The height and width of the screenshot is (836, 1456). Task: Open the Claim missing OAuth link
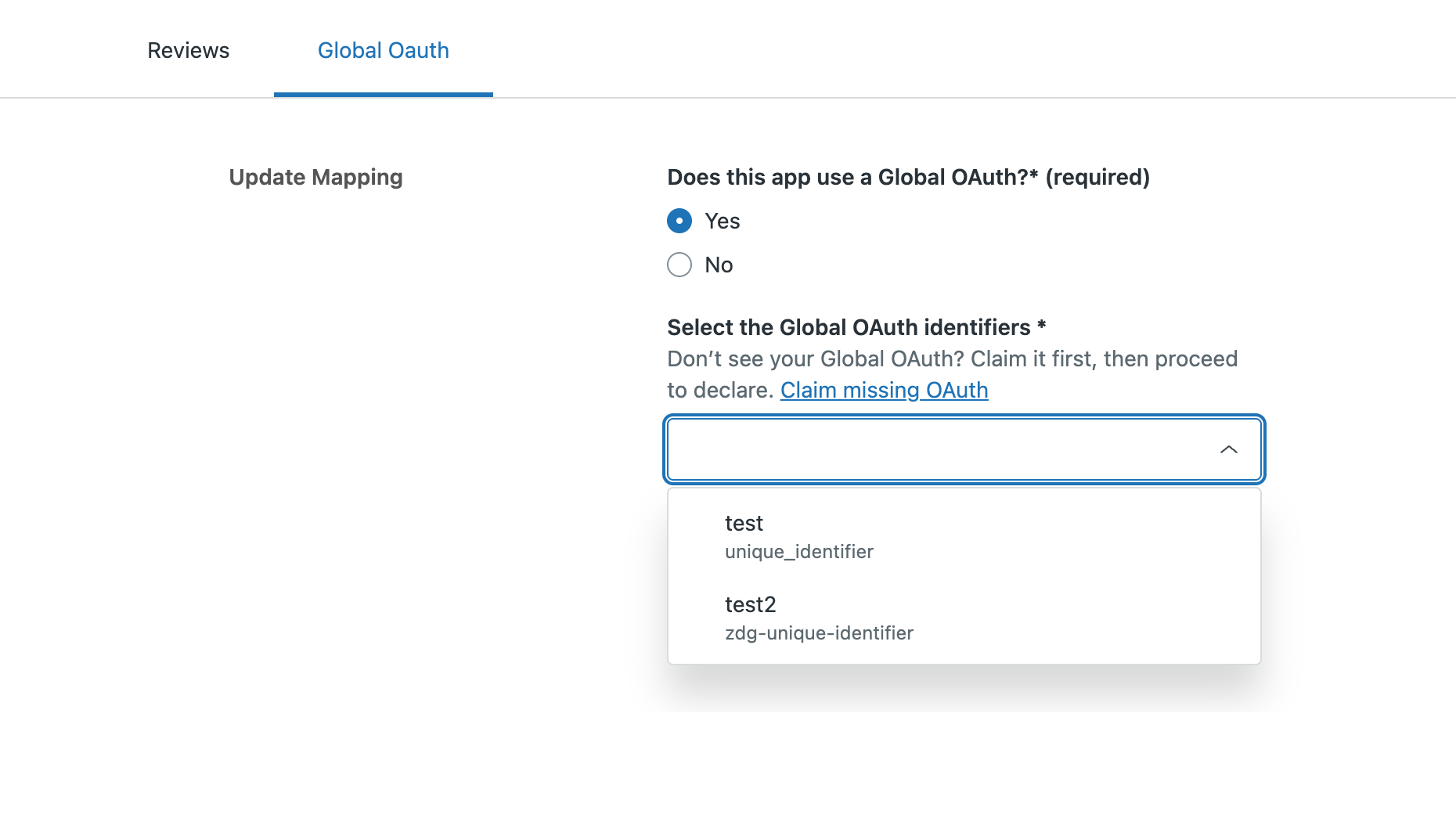coord(884,390)
